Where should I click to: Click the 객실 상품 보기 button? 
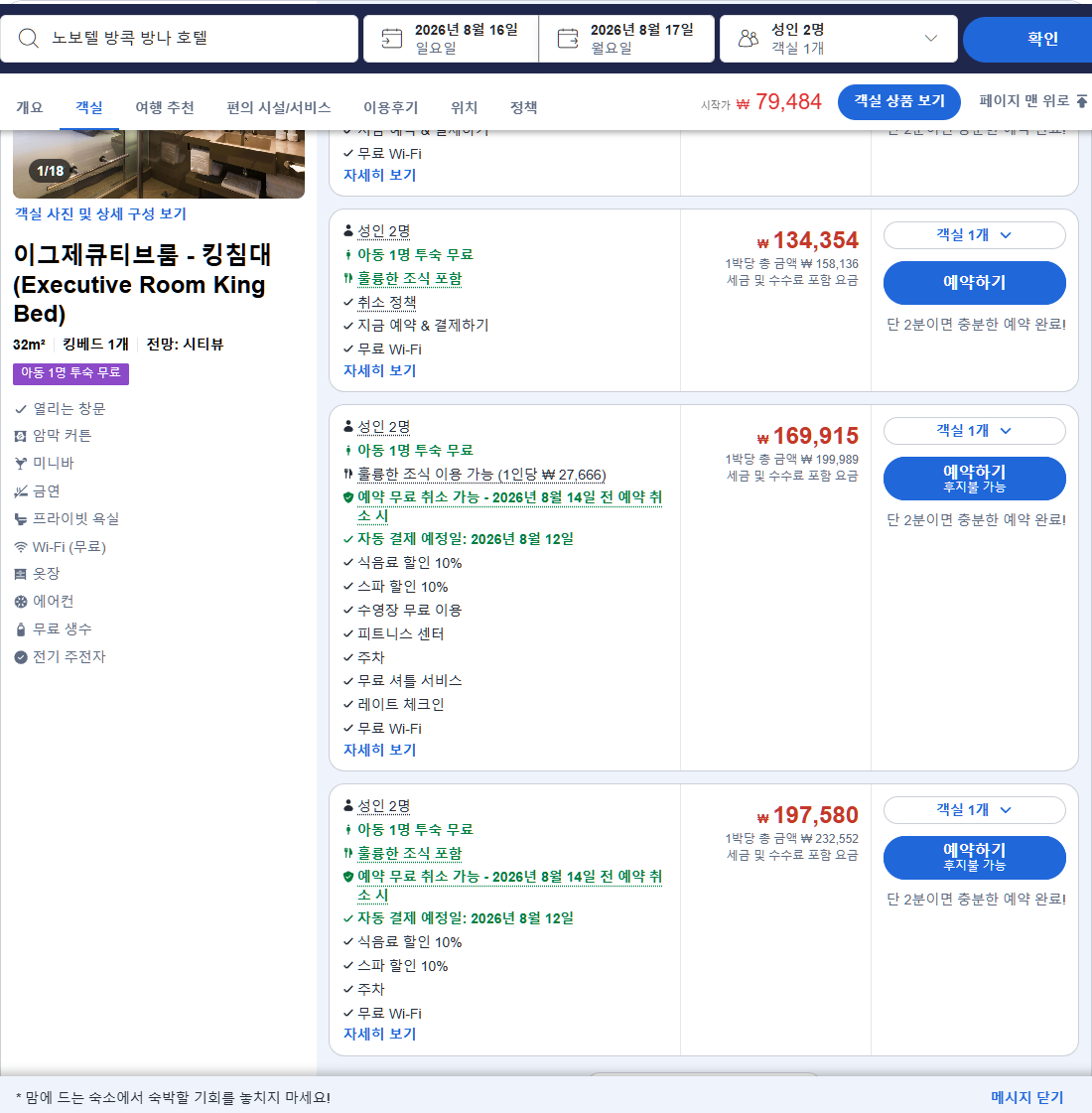[899, 101]
